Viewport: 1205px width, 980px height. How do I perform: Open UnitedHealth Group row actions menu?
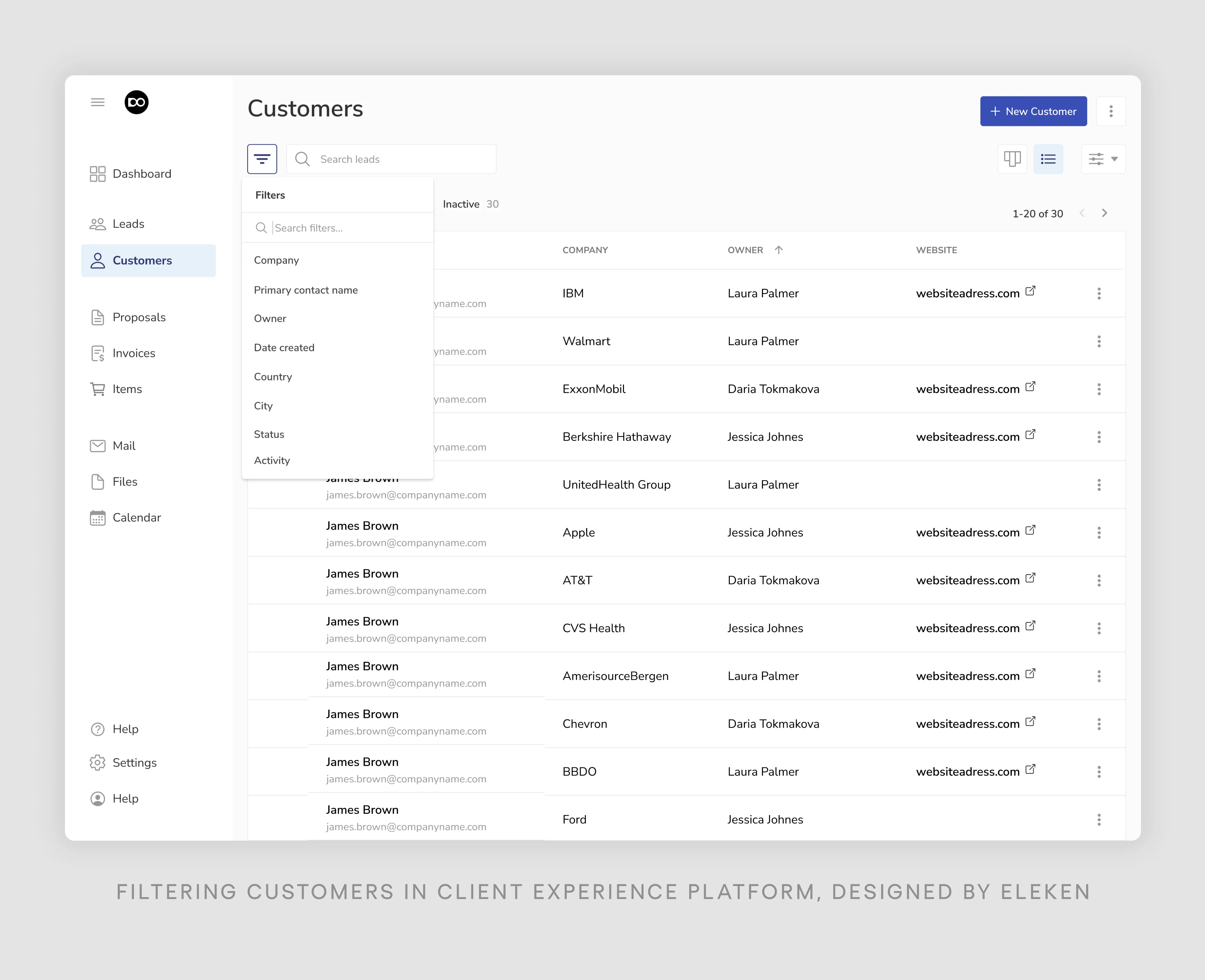(x=1099, y=485)
